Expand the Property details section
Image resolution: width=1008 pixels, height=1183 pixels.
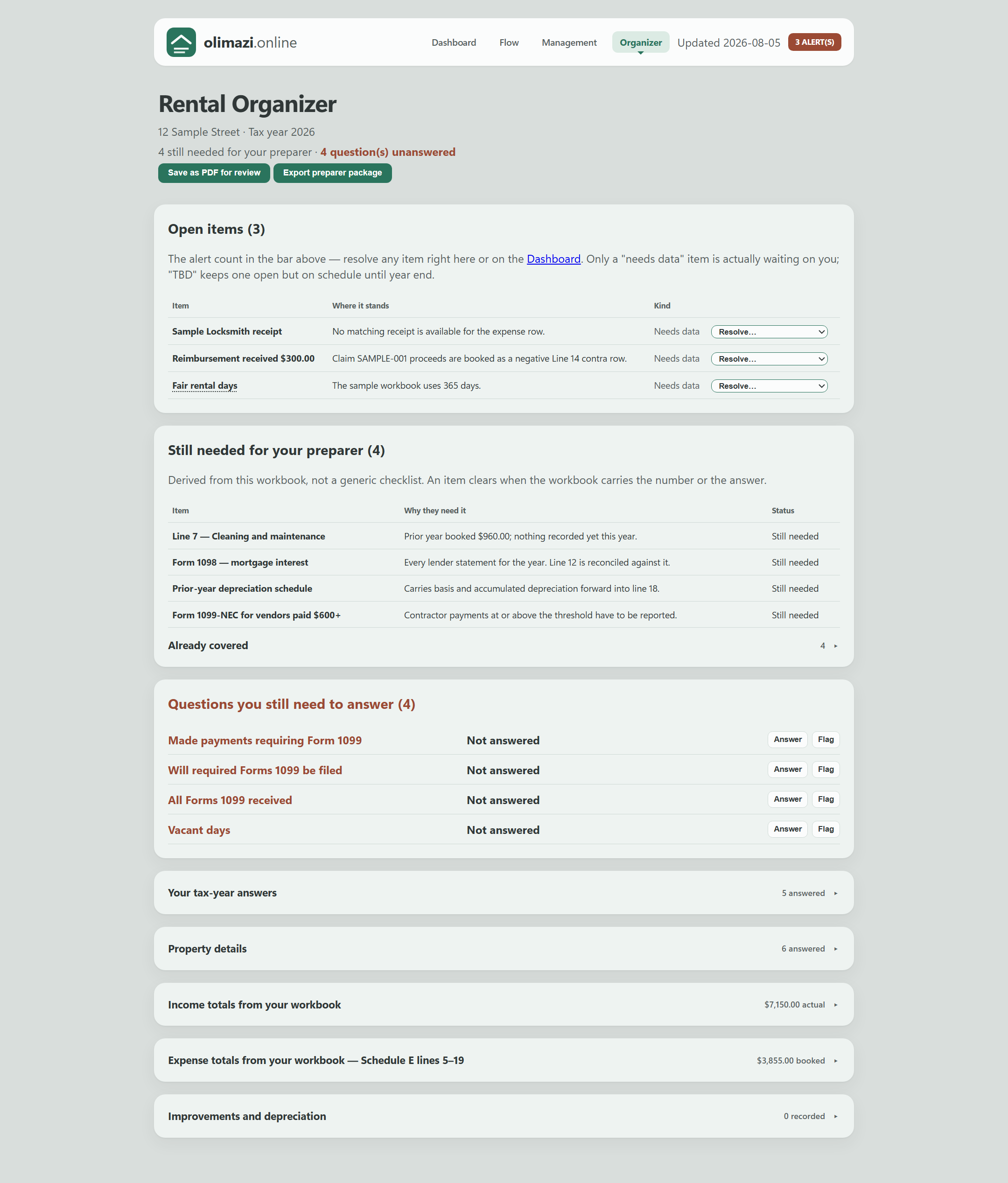504,949
